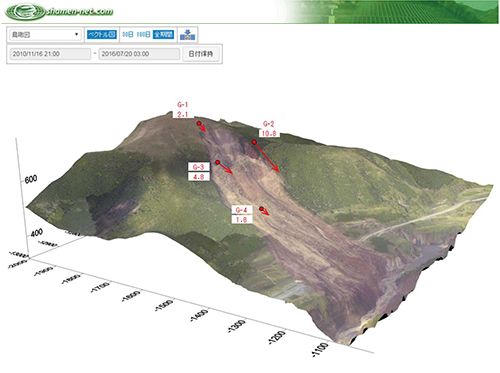Click the 日付保持 date hold button

(201, 54)
